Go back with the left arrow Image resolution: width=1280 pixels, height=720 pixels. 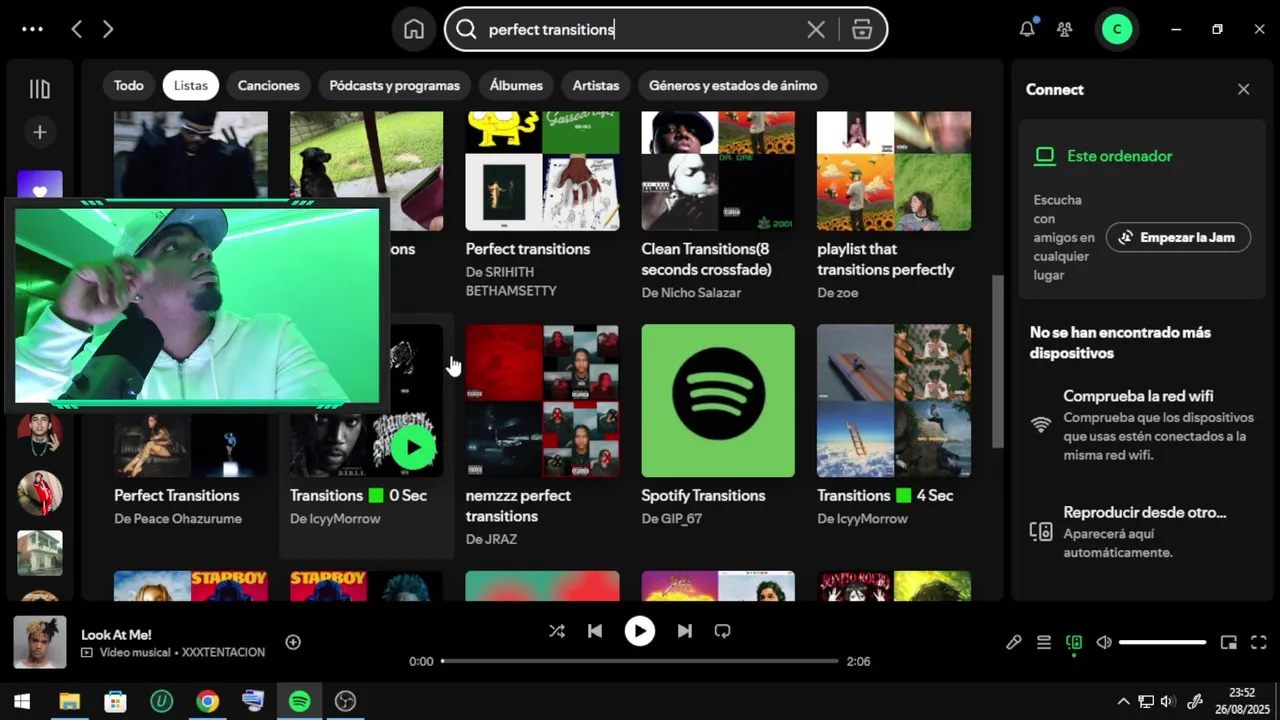point(76,29)
